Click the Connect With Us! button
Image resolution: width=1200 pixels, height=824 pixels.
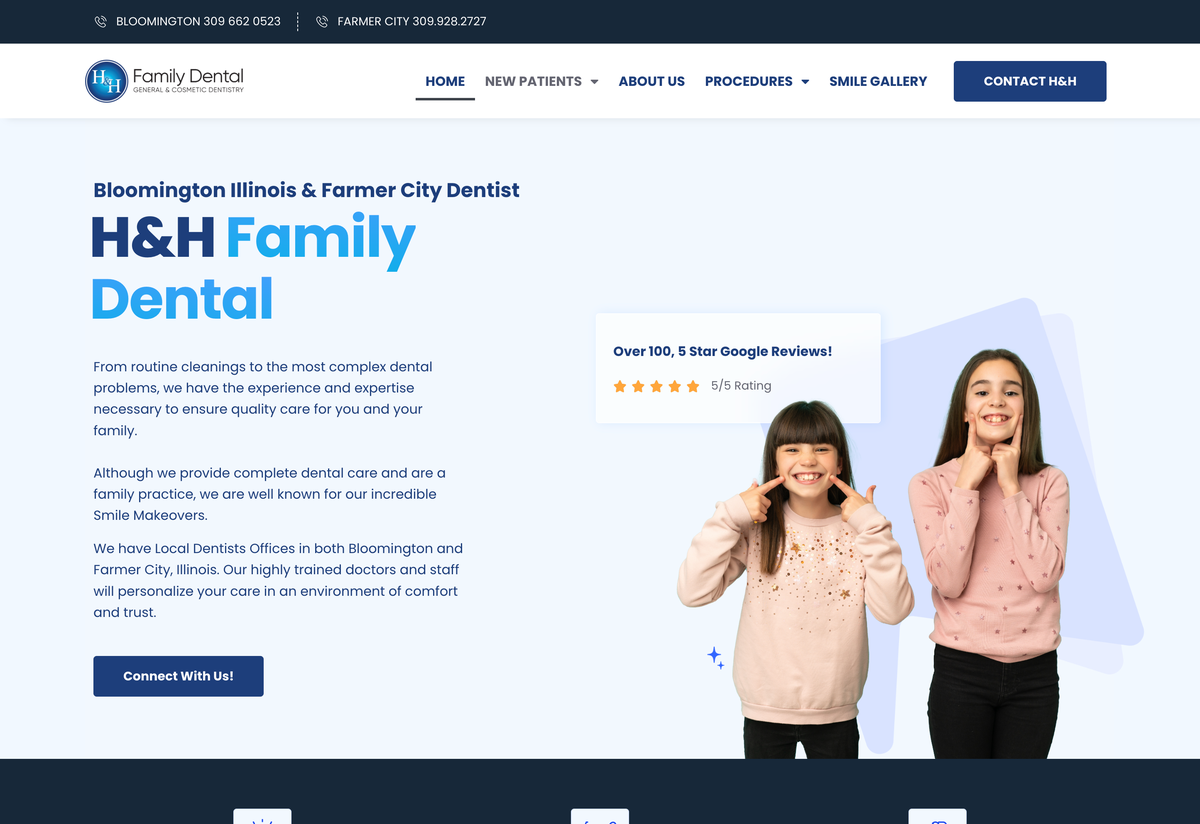click(x=178, y=676)
